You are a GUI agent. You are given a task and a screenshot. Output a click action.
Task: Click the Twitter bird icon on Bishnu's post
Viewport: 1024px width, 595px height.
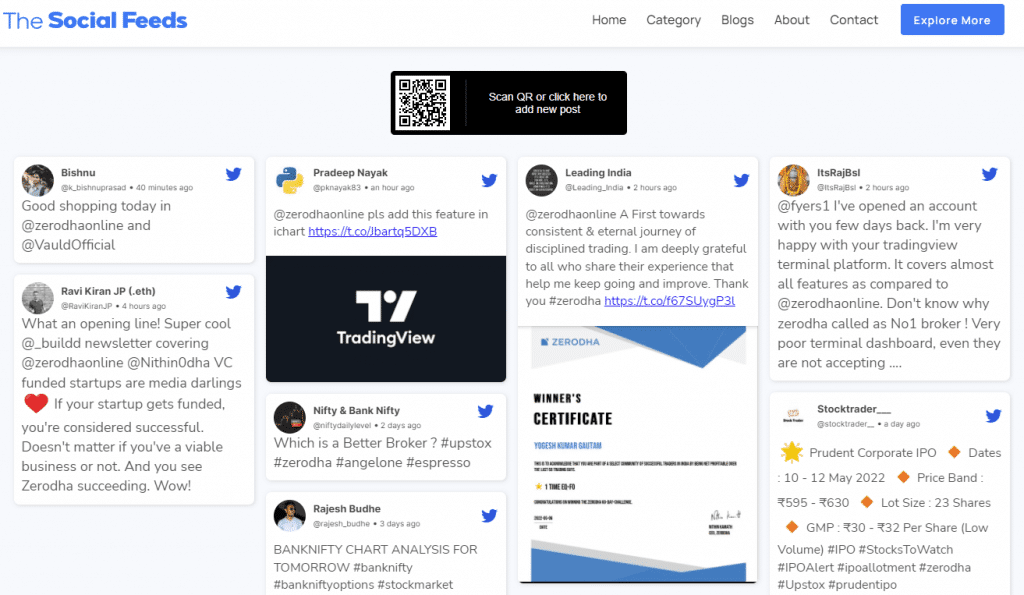click(x=233, y=173)
